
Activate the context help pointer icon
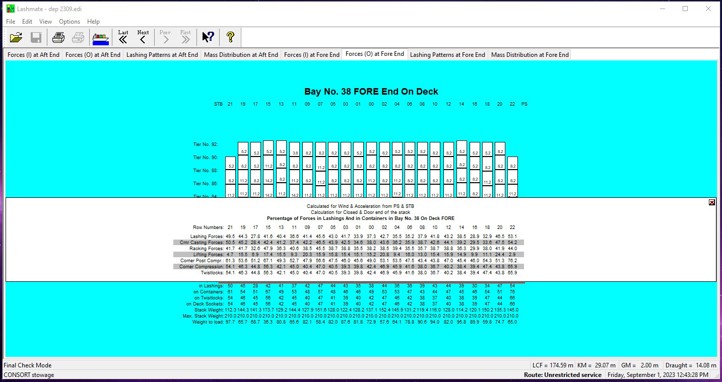(x=208, y=37)
